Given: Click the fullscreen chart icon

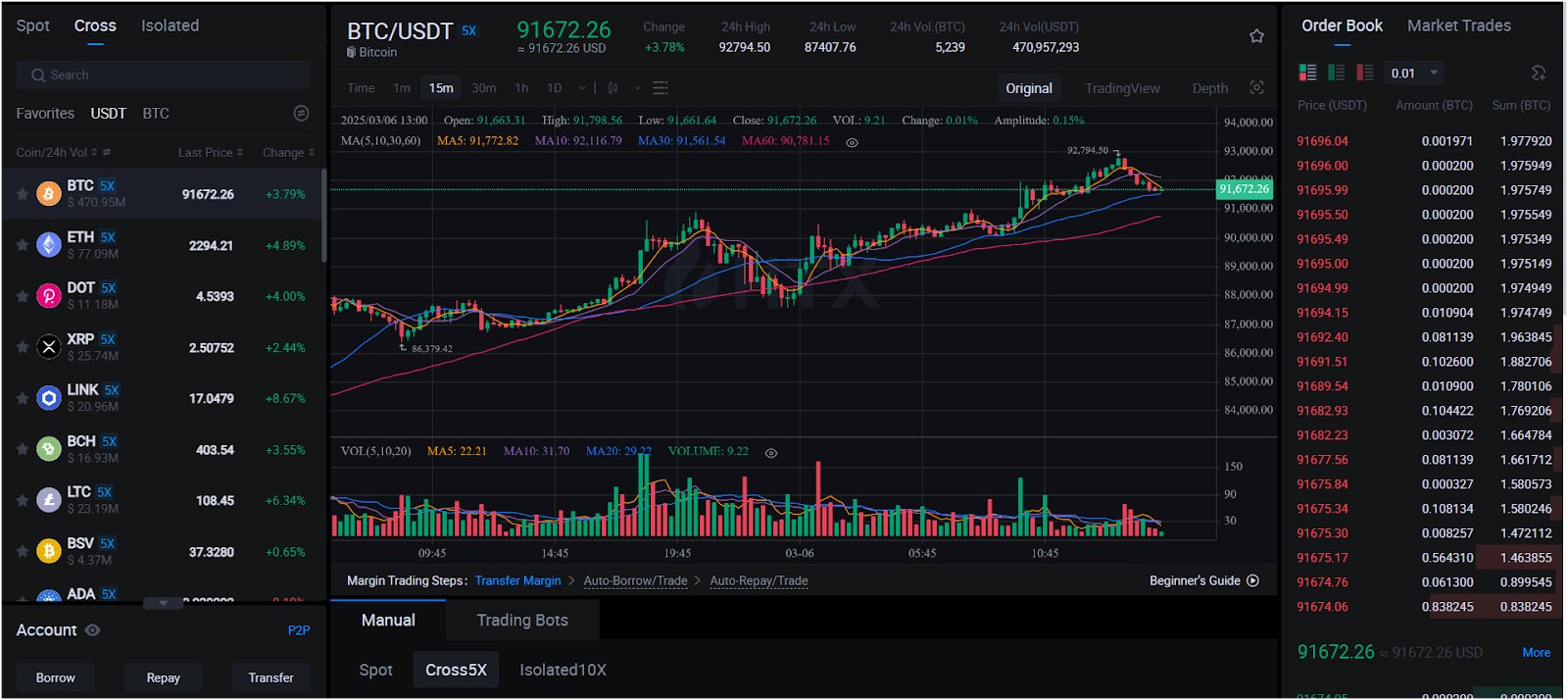Looking at the screenshot, I should pos(1256,87).
